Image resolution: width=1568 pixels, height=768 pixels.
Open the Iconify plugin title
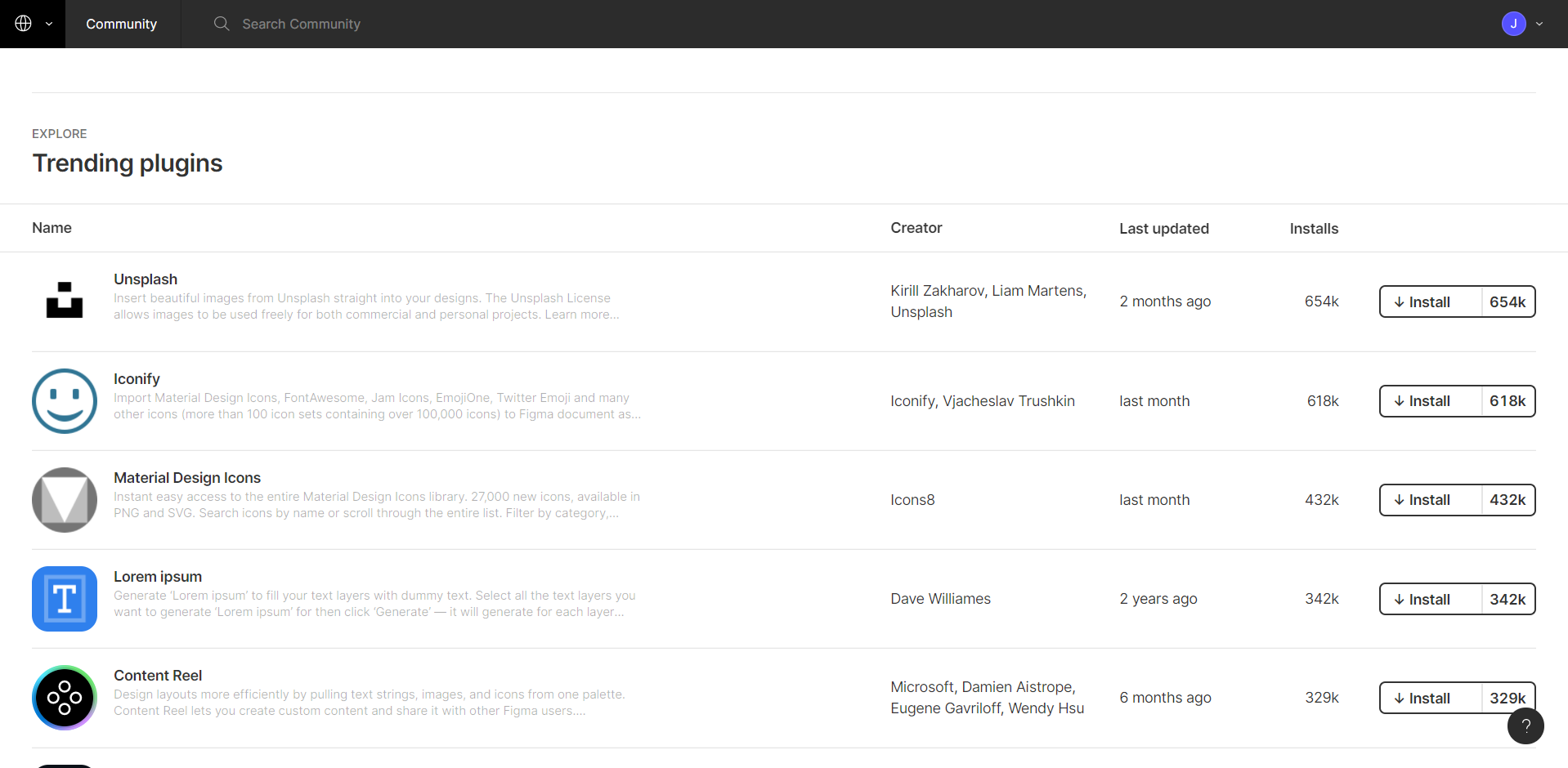coord(137,379)
